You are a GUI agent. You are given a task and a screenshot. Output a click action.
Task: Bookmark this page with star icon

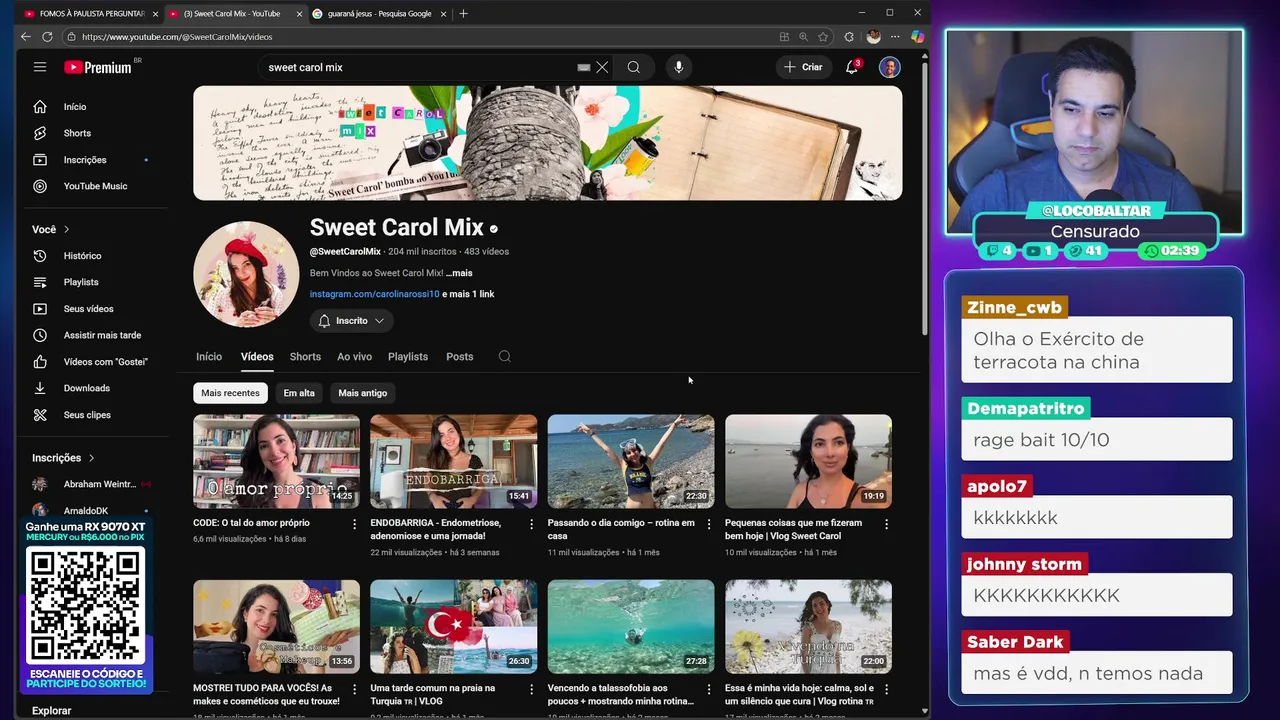pos(823,36)
